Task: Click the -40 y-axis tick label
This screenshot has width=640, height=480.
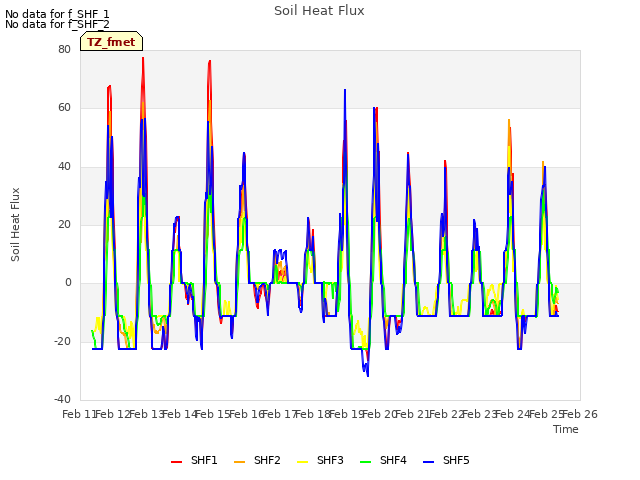Action: 63,399
